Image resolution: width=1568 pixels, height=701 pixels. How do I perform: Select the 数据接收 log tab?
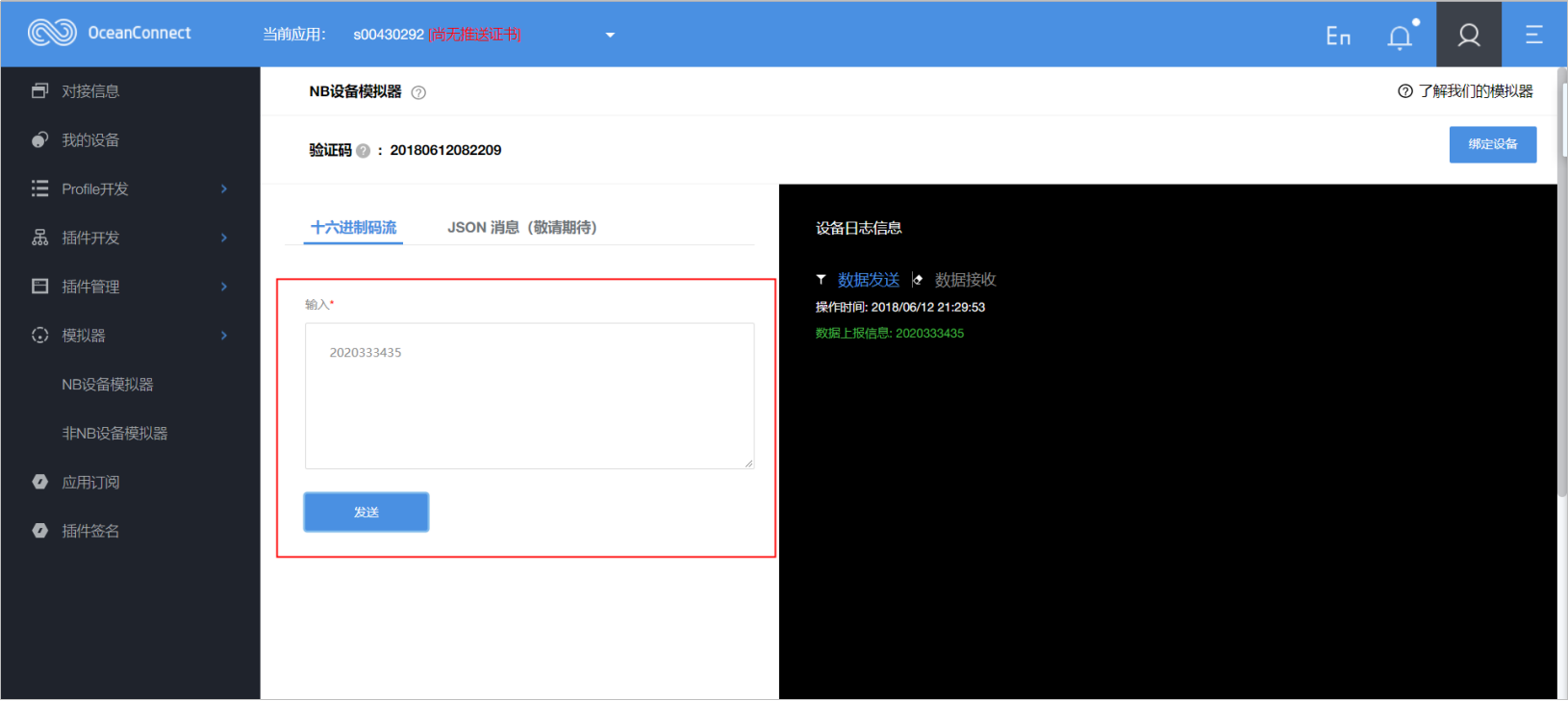(x=966, y=280)
